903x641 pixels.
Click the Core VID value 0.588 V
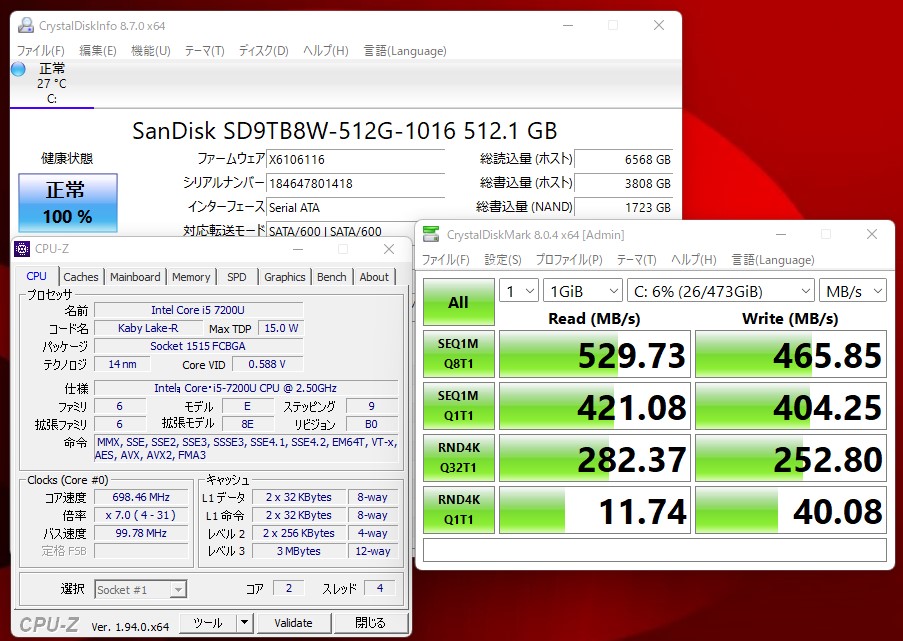click(267, 364)
